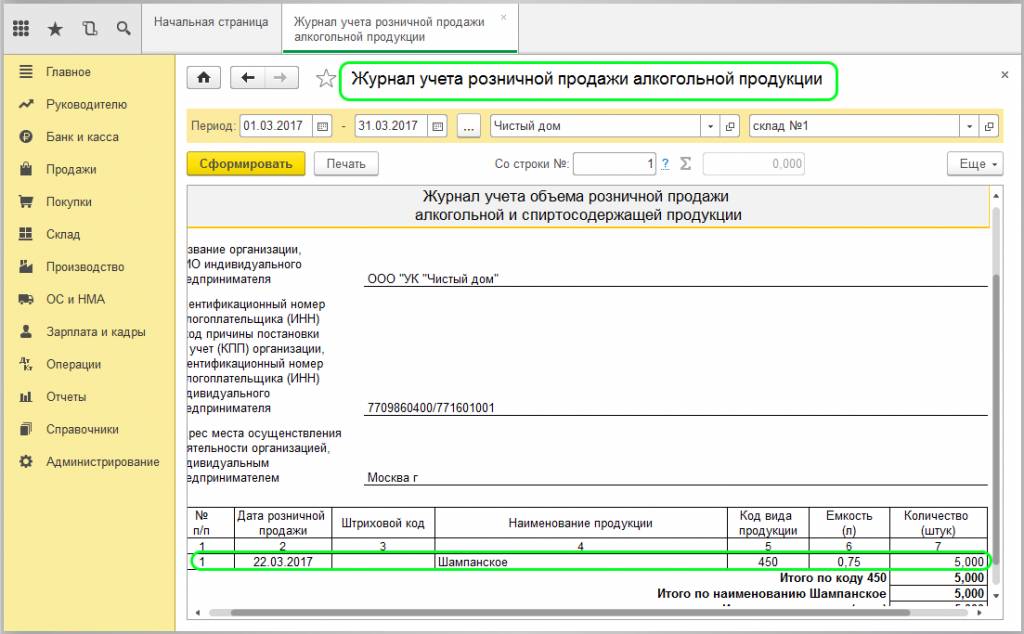Click the Продажи bag icon
Screen dimensions: 1024x634
tap(26, 169)
